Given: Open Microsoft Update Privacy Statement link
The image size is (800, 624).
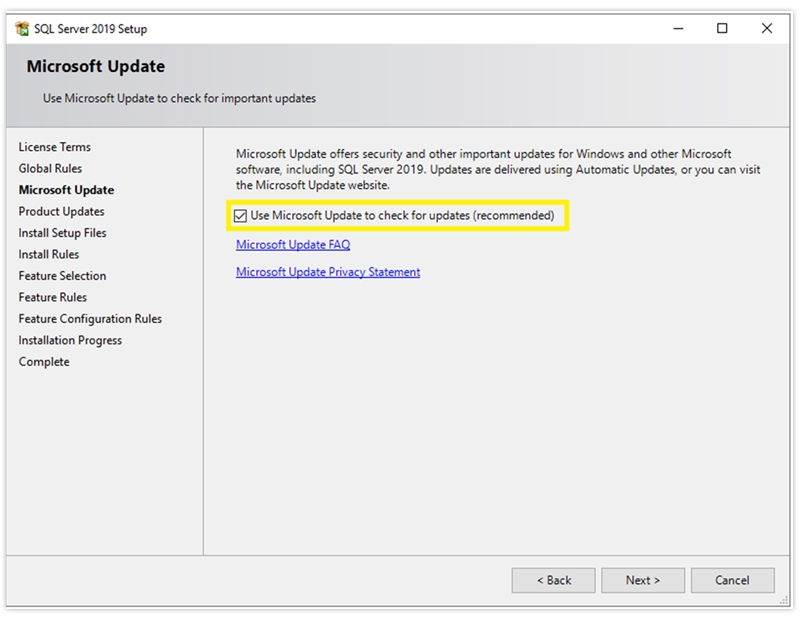Looking at the screenshot, I should point(328,272).
